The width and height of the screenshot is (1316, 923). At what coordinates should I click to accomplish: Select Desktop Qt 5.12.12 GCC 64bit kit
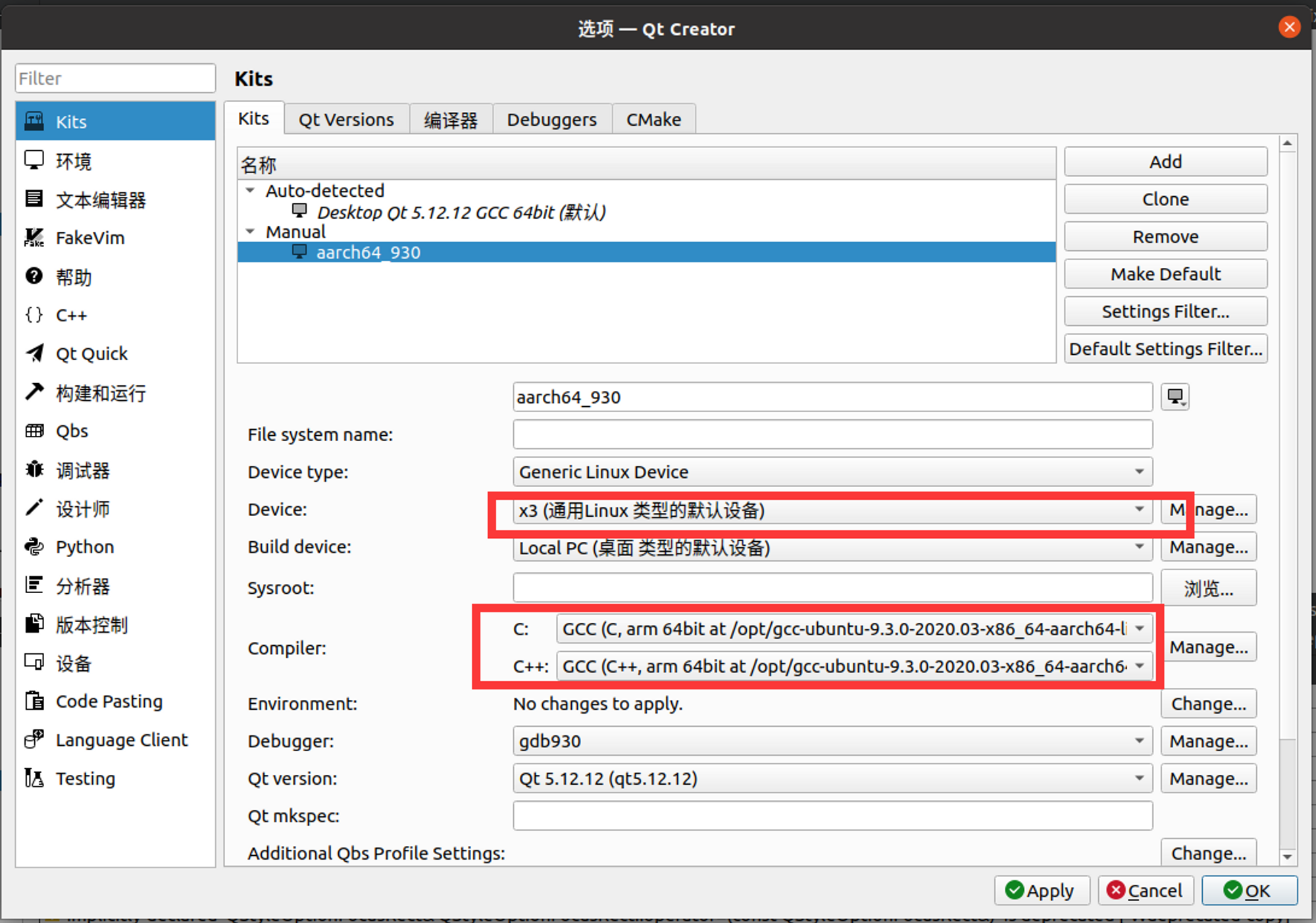tap(461, 212)
